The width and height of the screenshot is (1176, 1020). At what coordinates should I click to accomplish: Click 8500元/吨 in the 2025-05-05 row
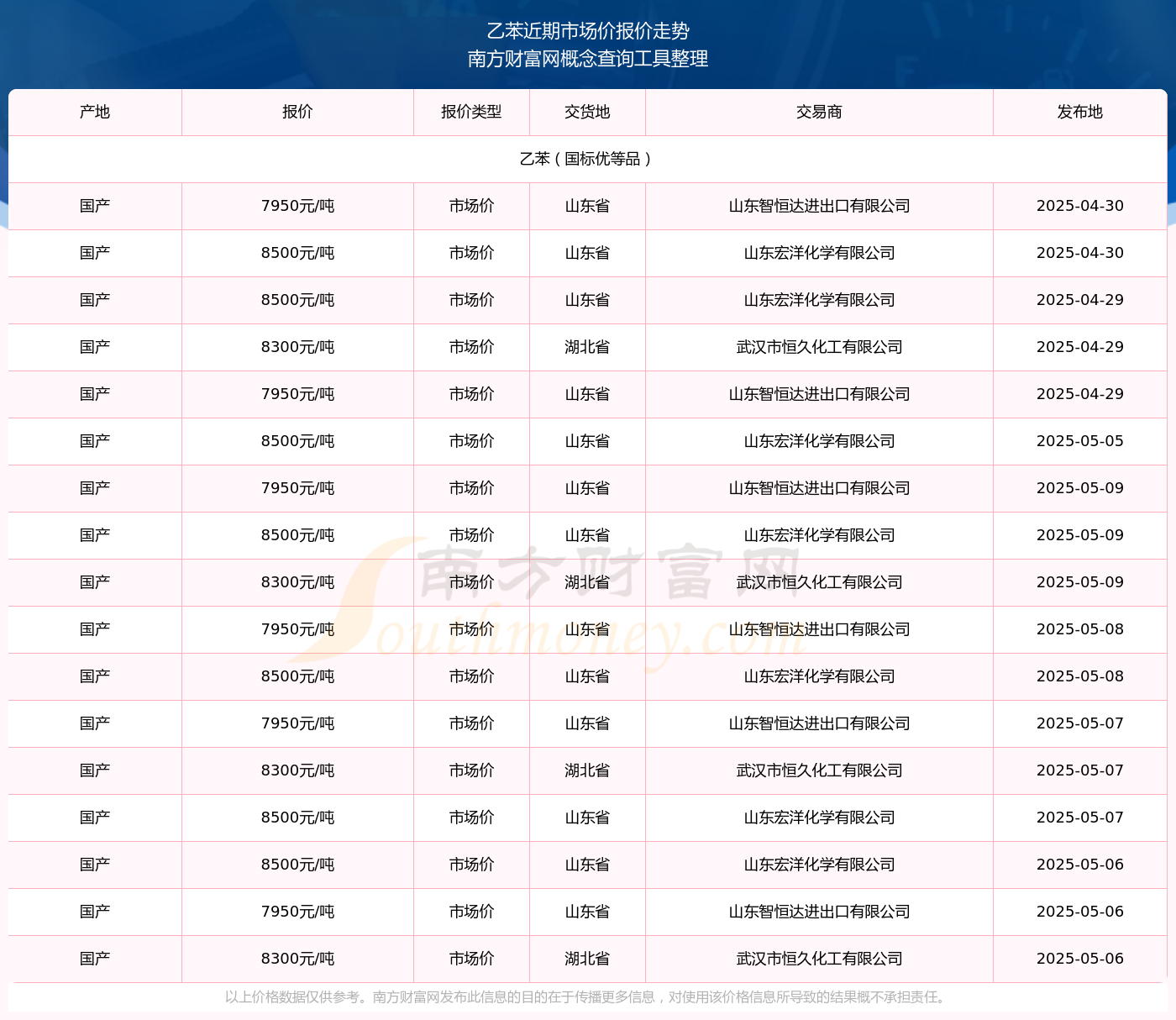click(x=297, y=441)
